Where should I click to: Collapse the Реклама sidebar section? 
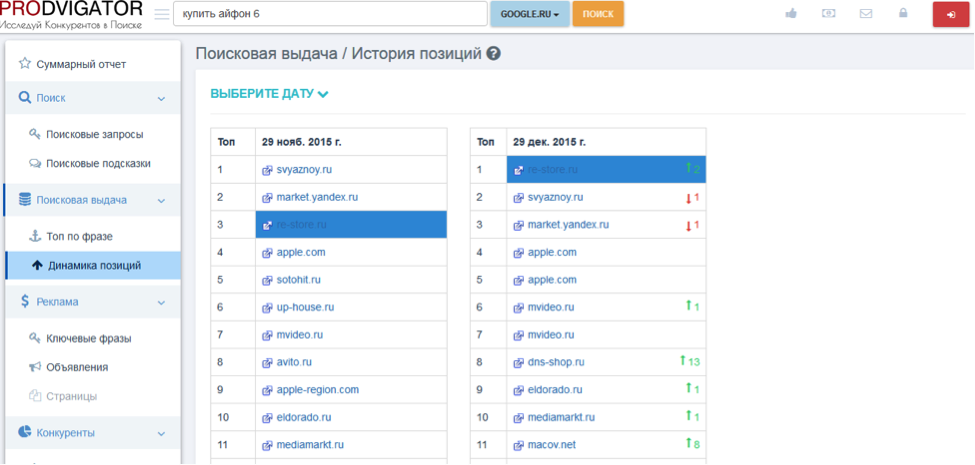coord(93,302)
